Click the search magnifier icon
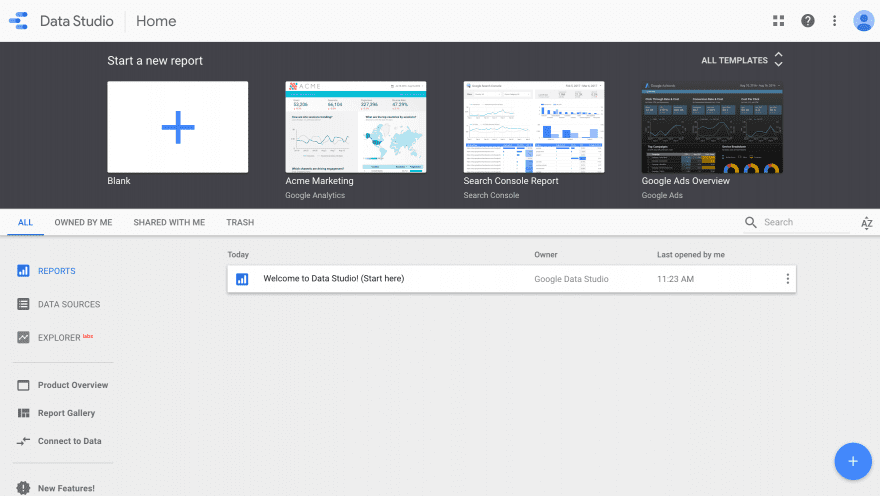 pyautogui.click(x=751, y=223)
